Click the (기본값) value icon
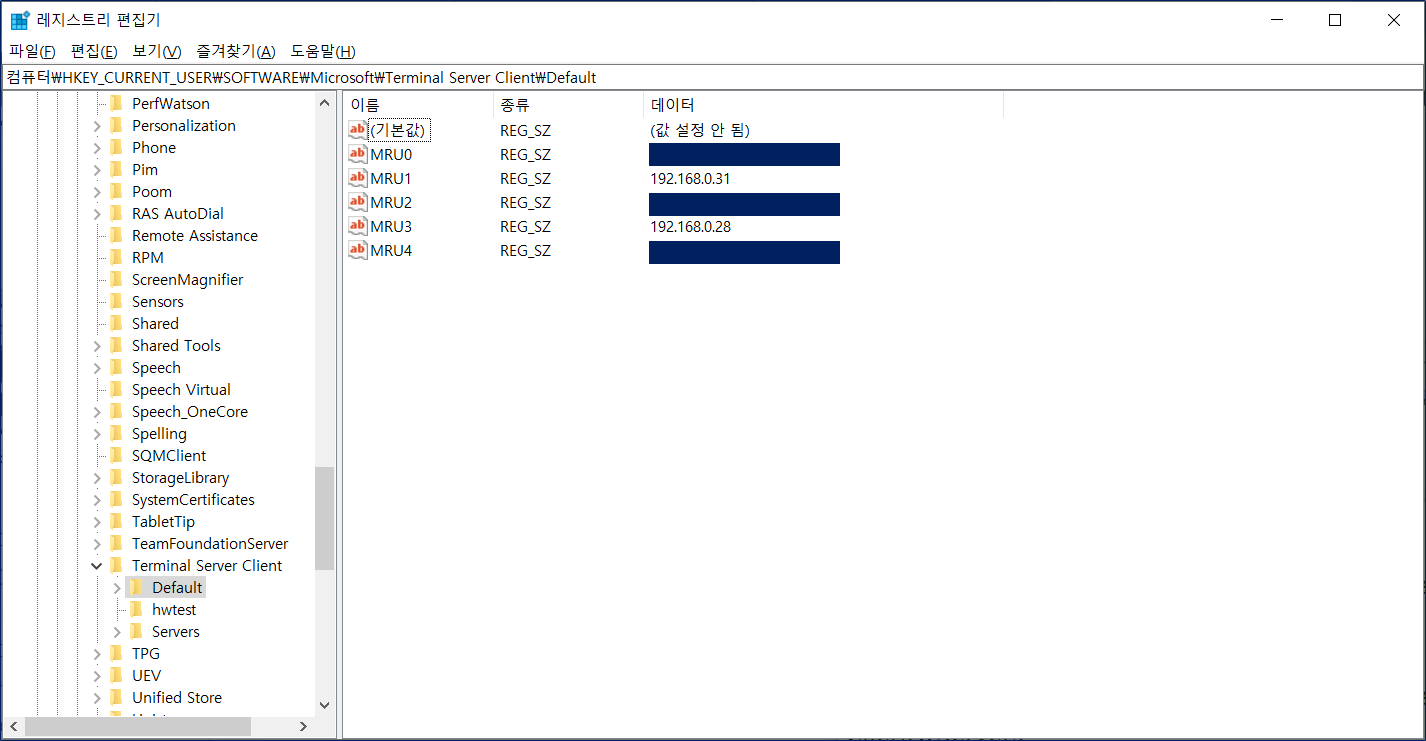This screenshot has width=1426, height=741. click(x=358, y=130)
